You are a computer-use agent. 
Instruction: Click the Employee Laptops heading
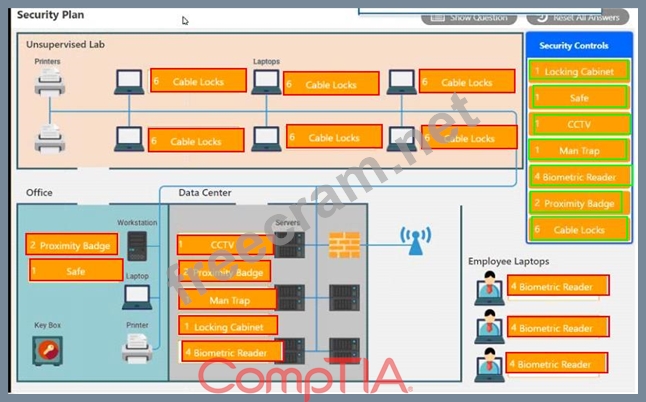[x=508, y=261]
